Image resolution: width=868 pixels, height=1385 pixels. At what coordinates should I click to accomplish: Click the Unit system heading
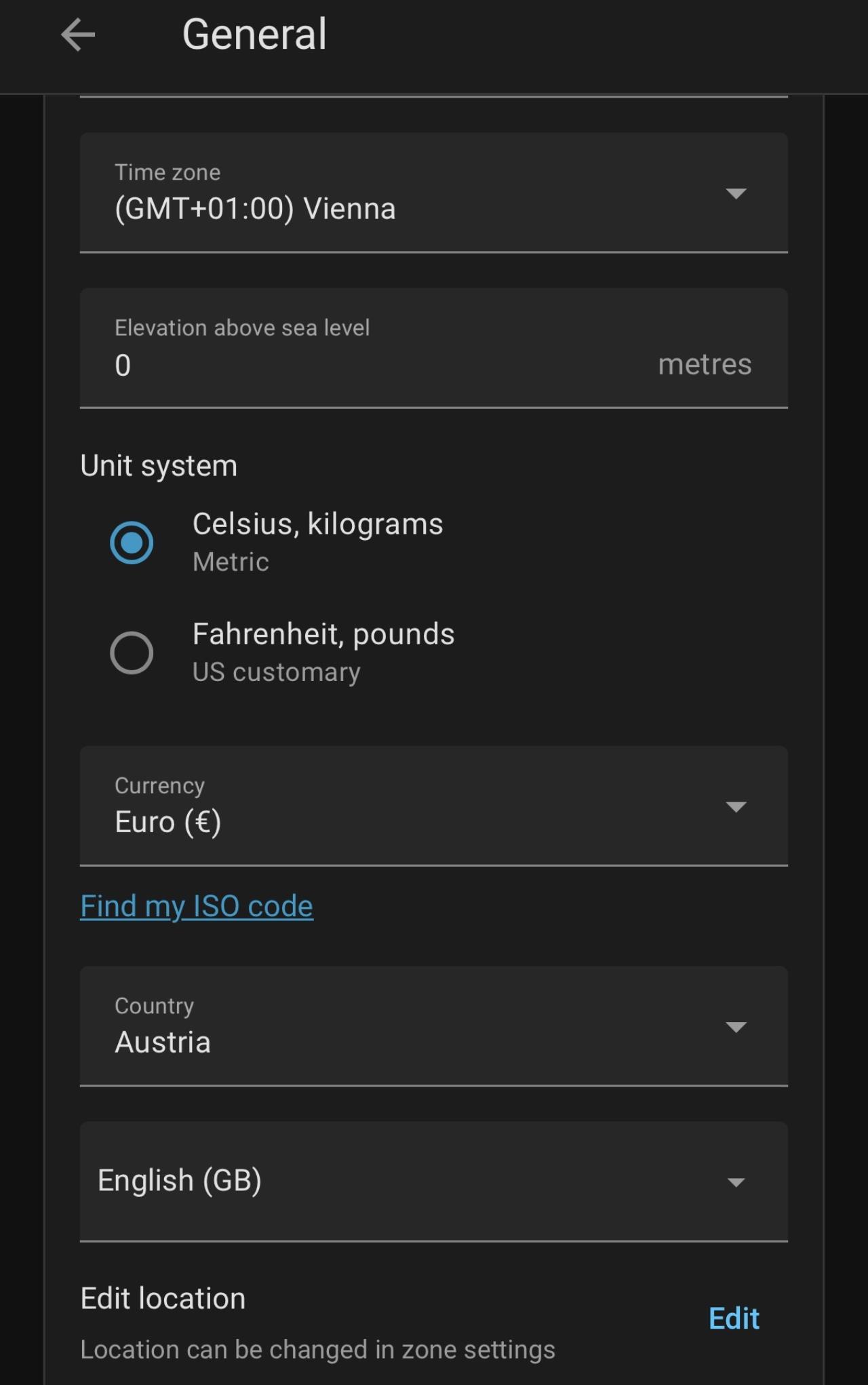(x=159, y=466)
